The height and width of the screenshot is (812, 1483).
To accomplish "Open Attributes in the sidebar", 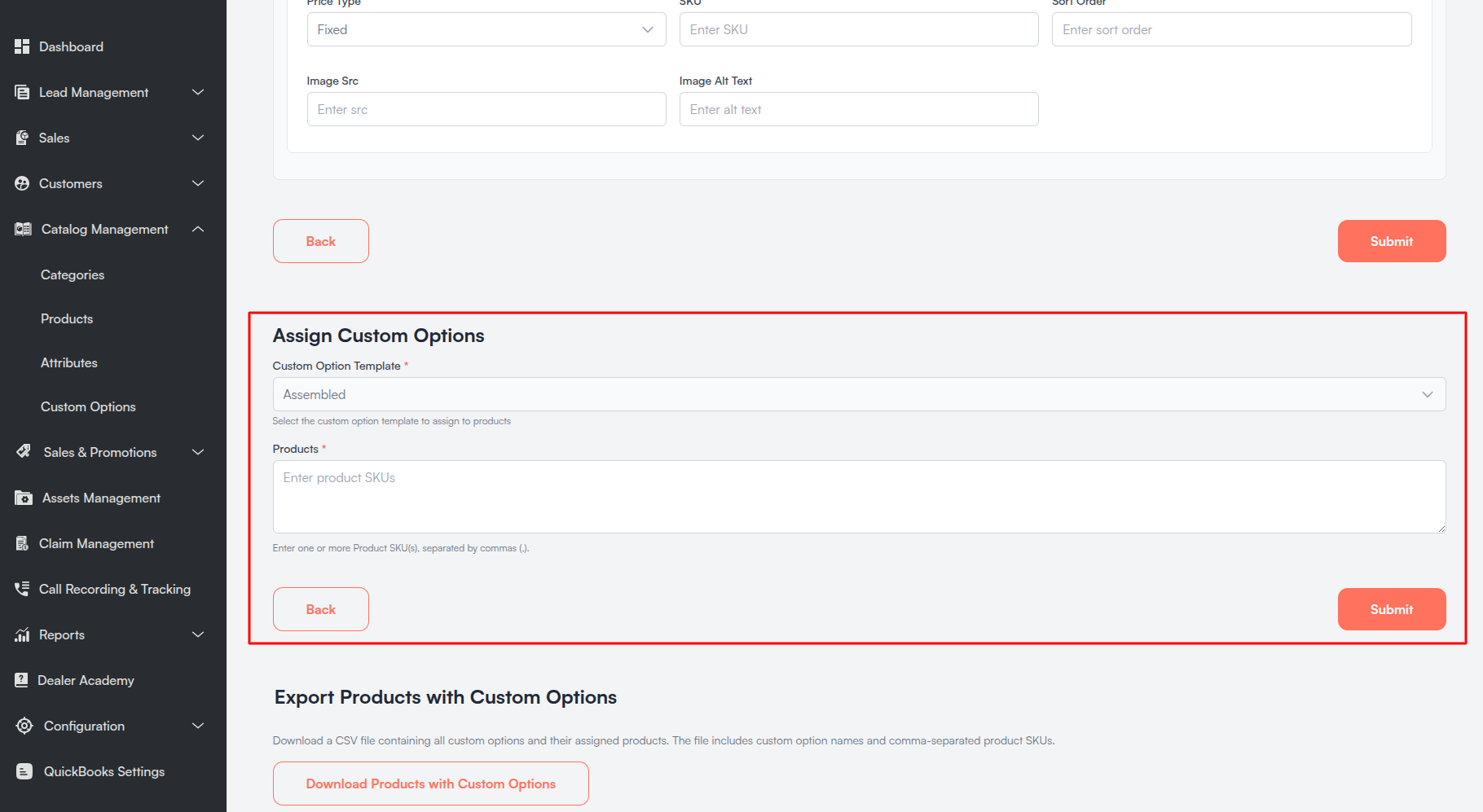I will click(x=69, y=362).
